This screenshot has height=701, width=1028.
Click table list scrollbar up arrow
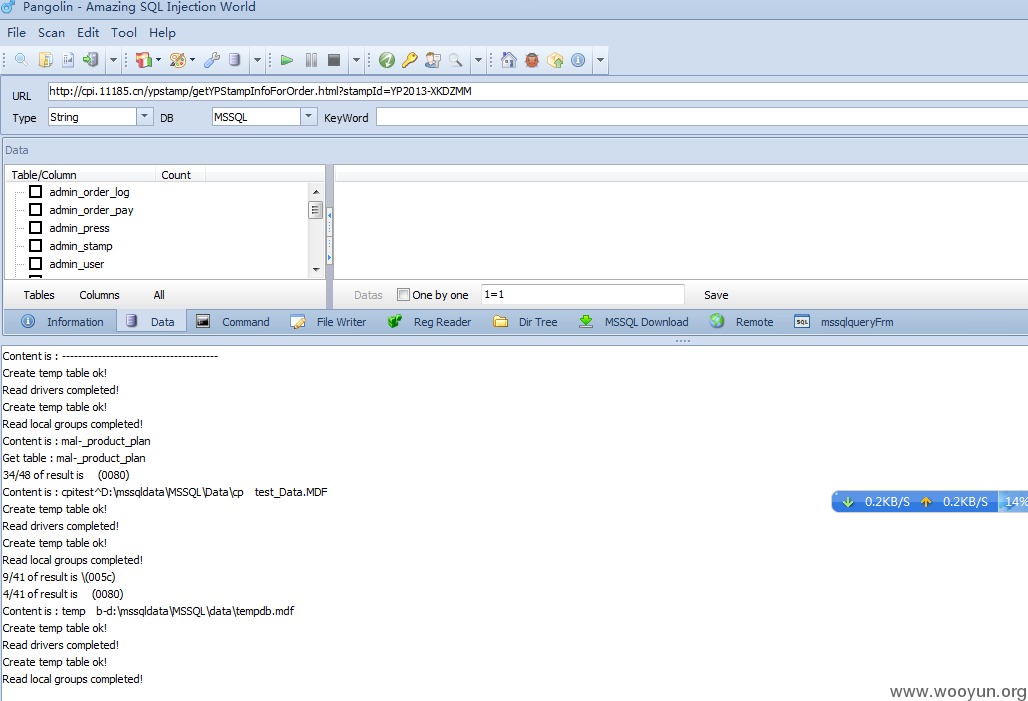pos(316,191)
